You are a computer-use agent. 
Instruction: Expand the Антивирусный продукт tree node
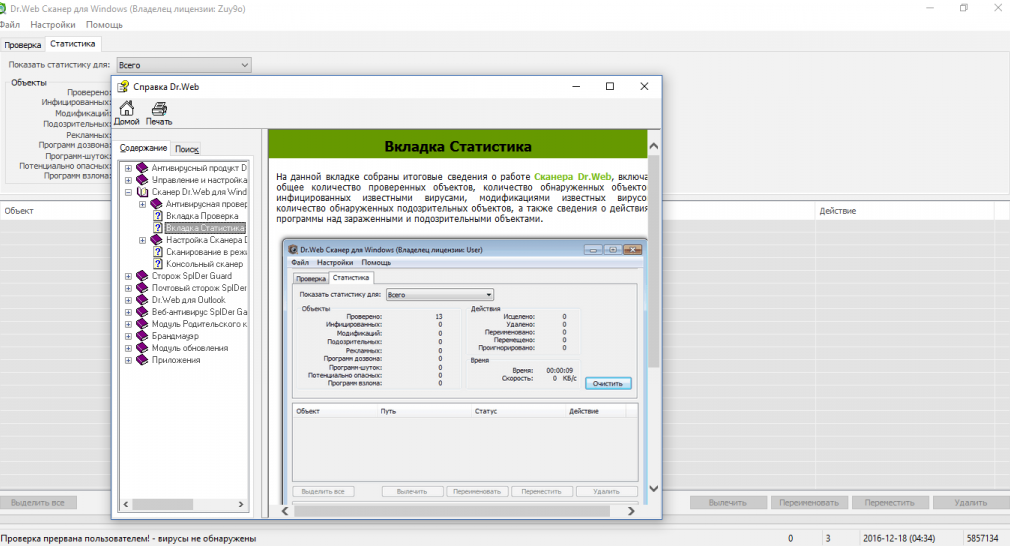(128, 168)
